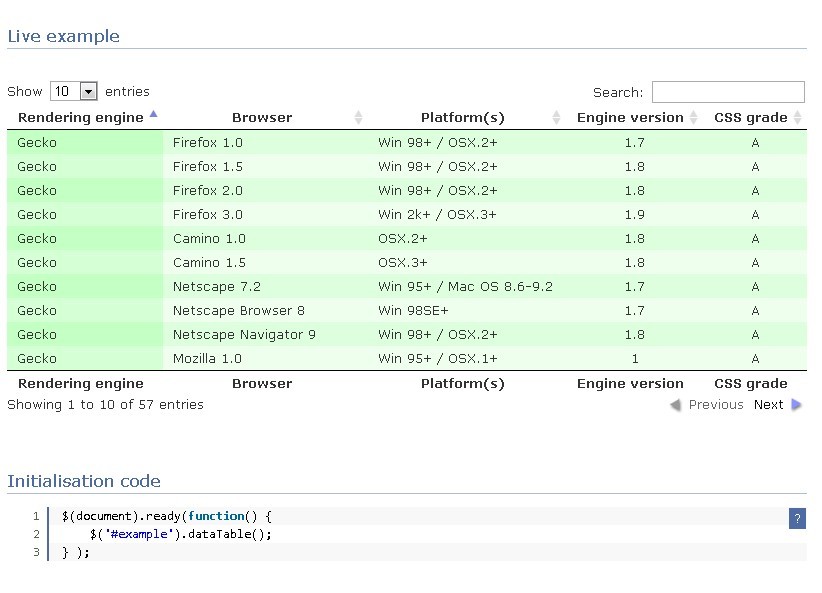Click inside the Search input field

728,92
